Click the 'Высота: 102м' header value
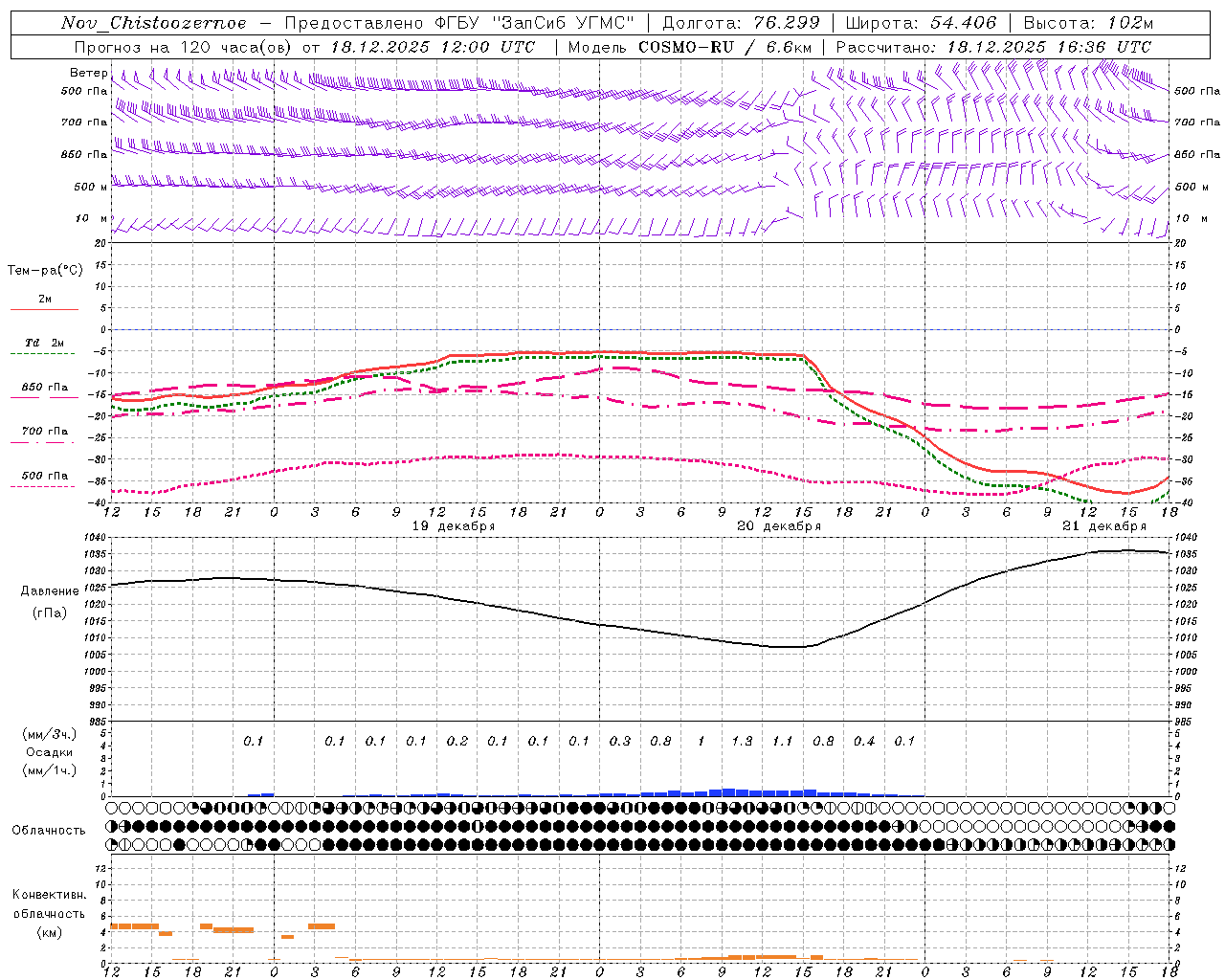The image size is (1225, 980). (x=1088, y=23)
